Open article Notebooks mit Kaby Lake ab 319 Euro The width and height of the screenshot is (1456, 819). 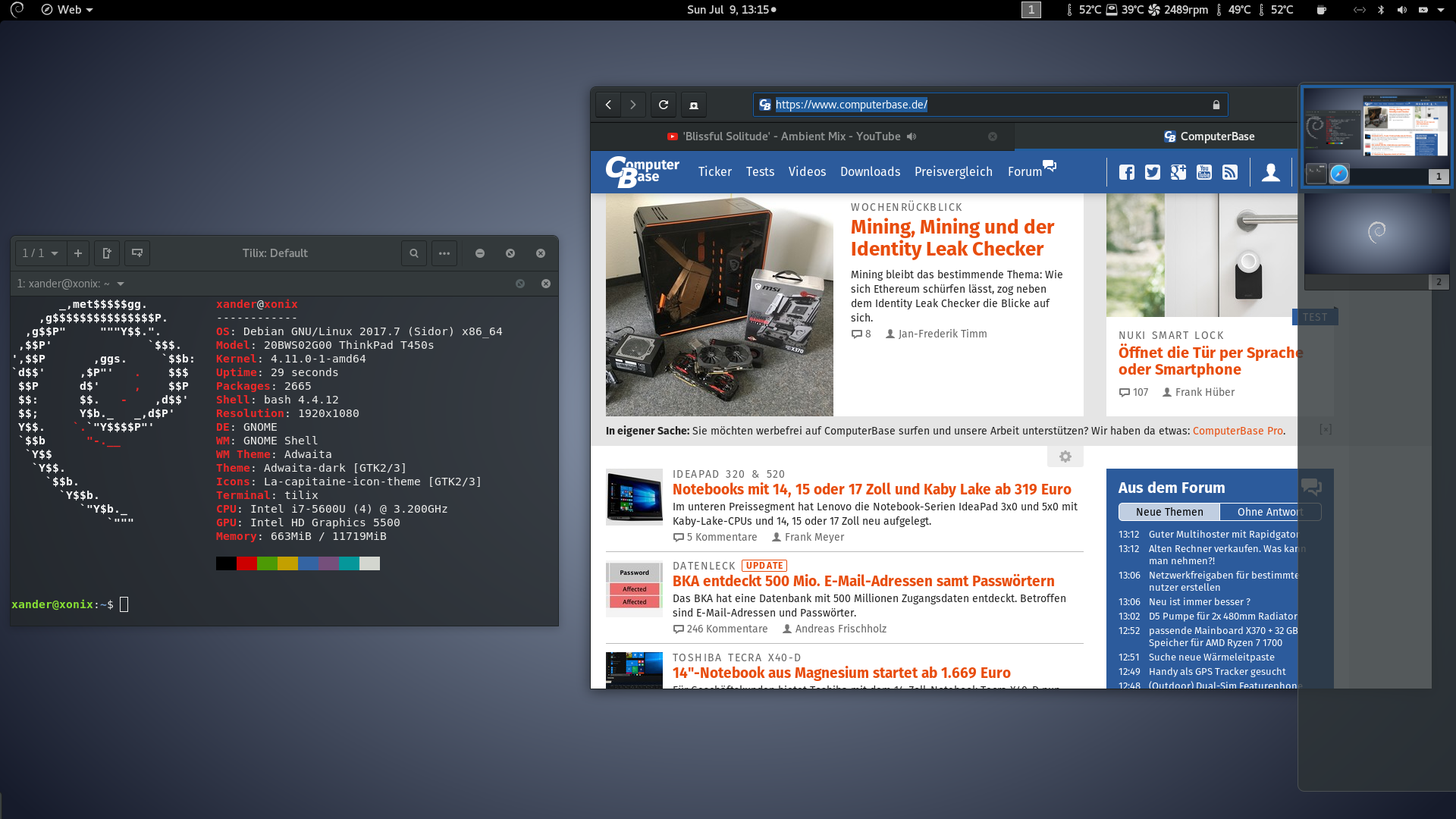click(x=871, y=489)
